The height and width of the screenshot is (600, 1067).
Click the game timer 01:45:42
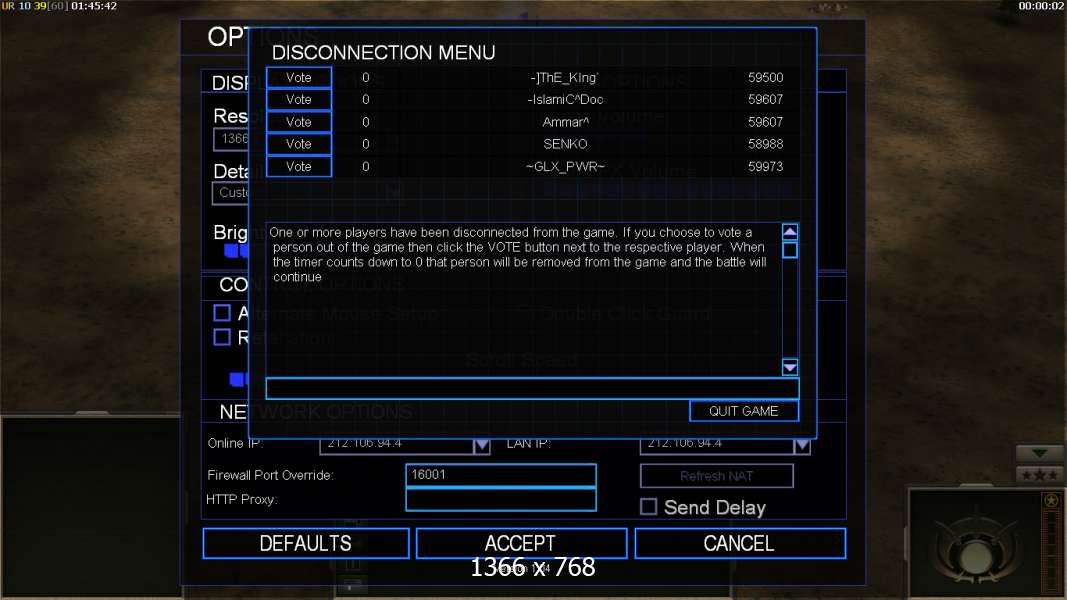click(x=94, y=6)
